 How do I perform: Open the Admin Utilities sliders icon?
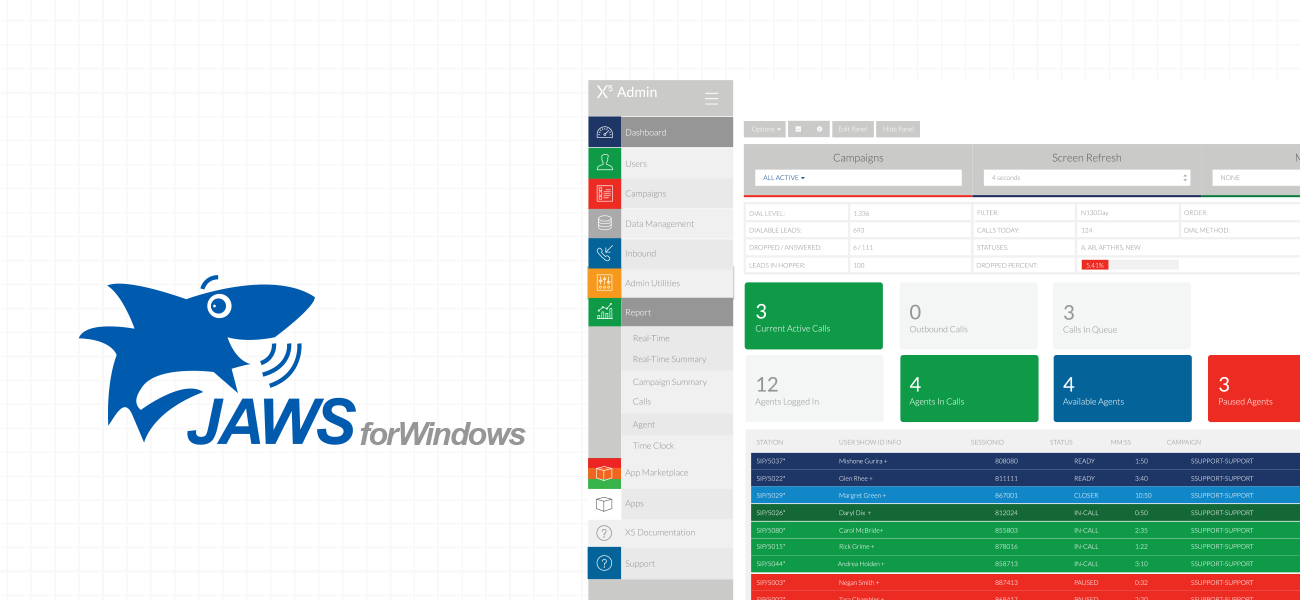tap(604, 283)
